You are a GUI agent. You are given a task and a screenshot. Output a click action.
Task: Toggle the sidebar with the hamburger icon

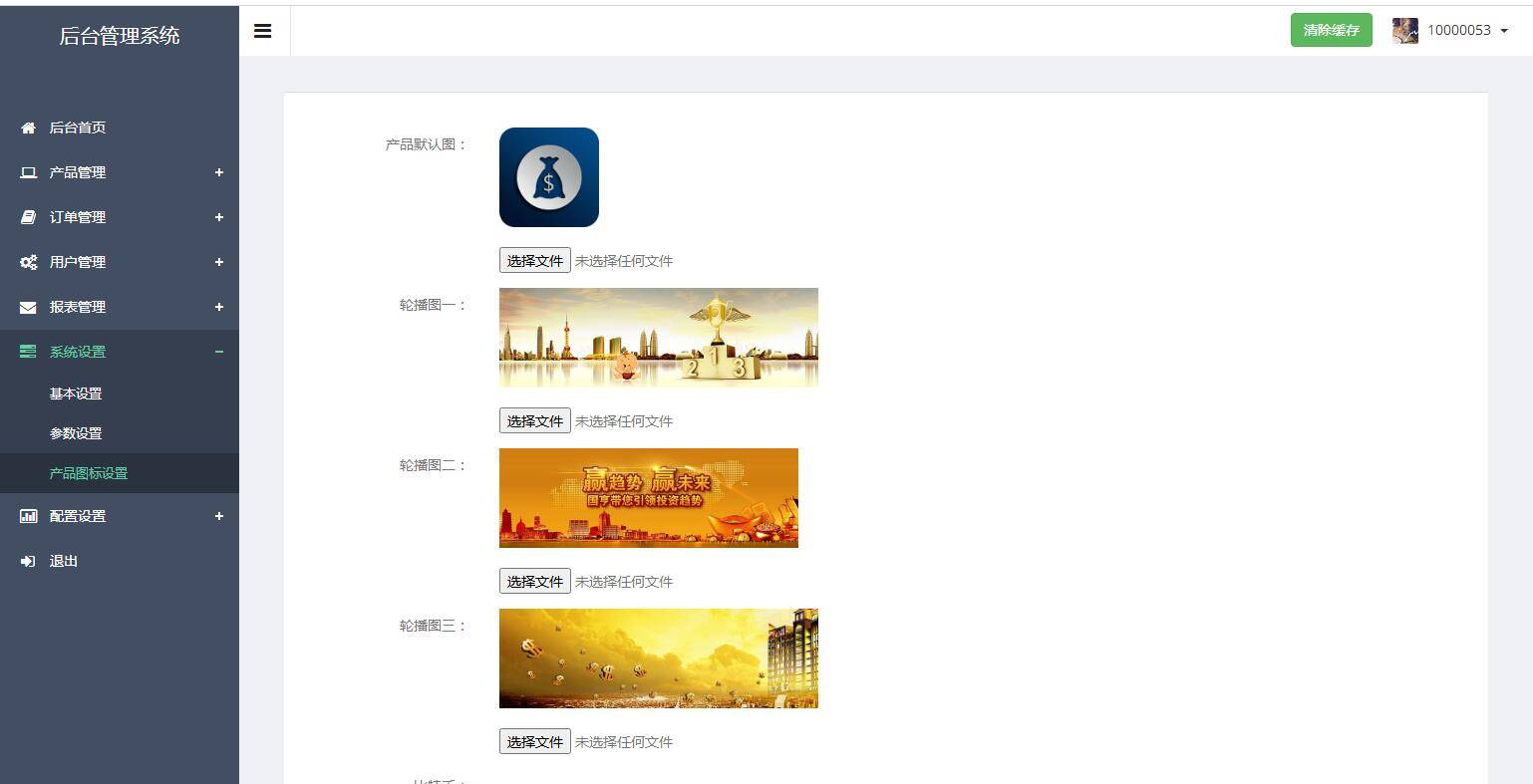pos(262,31)
